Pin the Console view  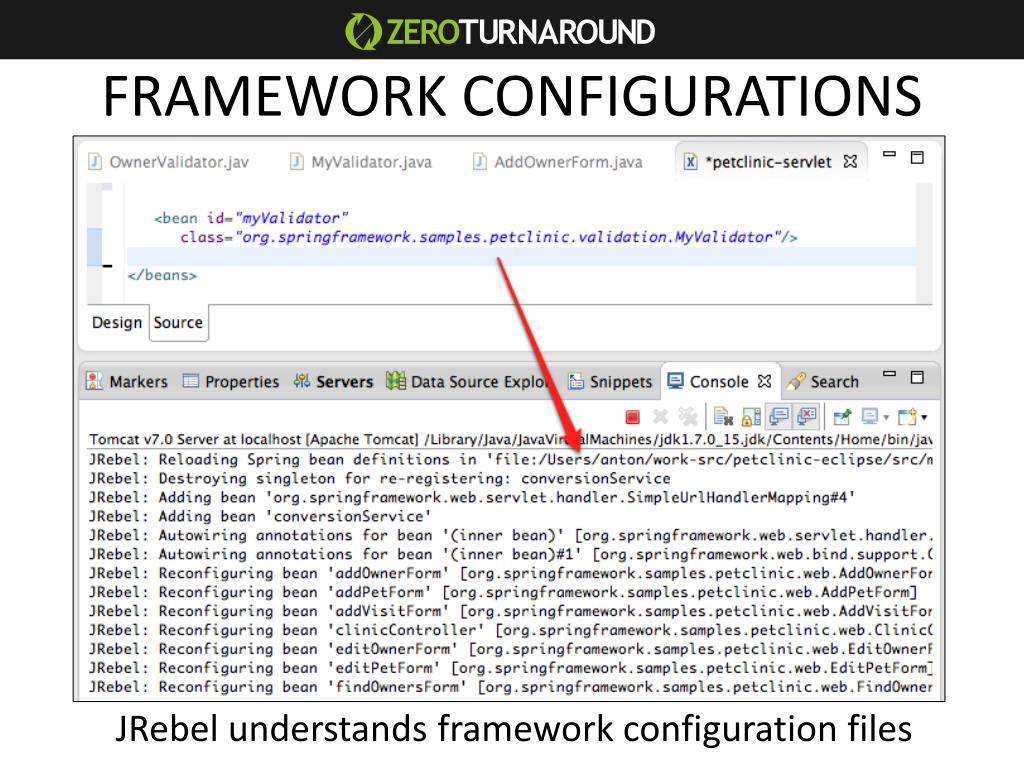pyautogui.click(x=842, y=416)
